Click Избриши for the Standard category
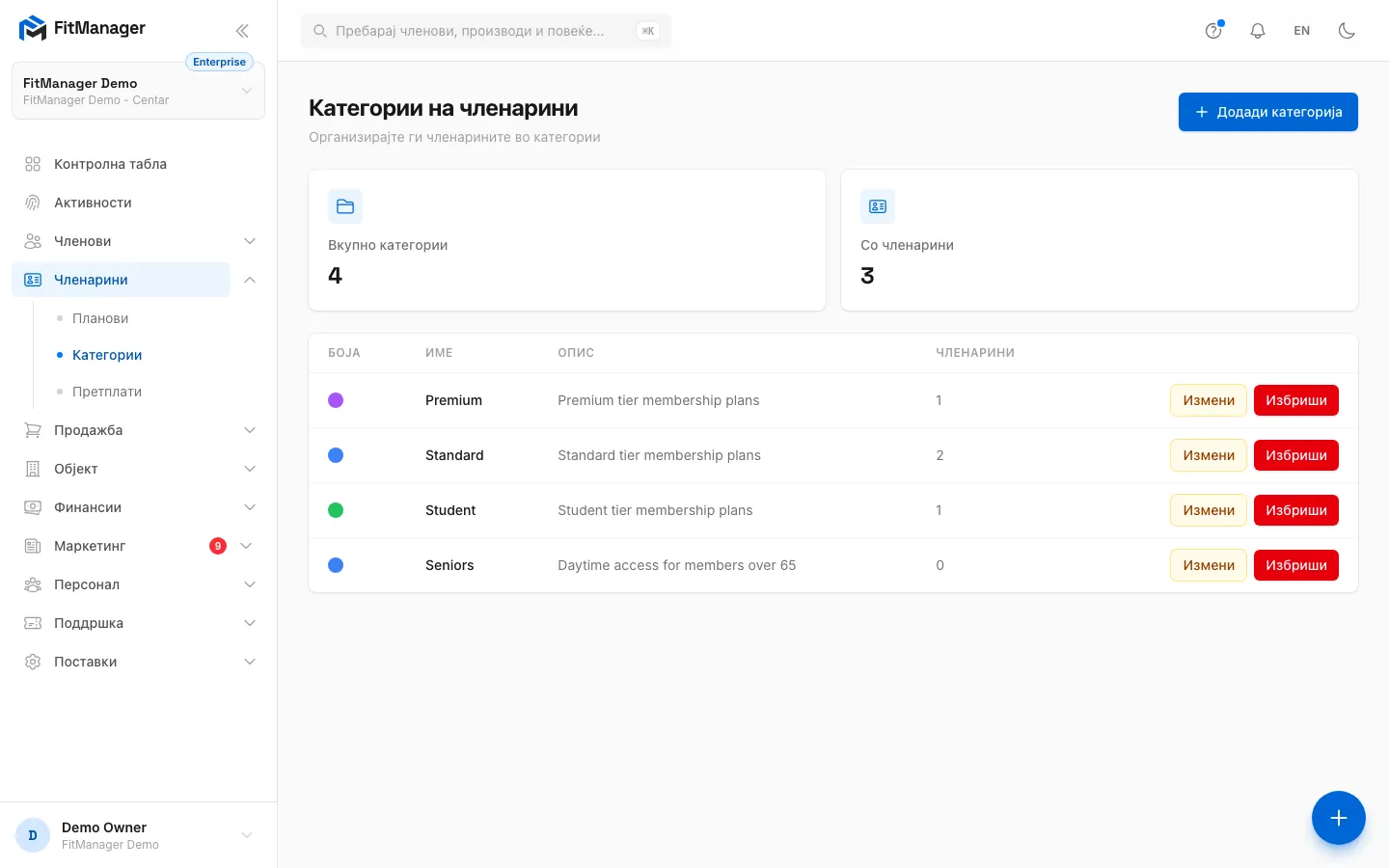 (x=1296, y=455)
